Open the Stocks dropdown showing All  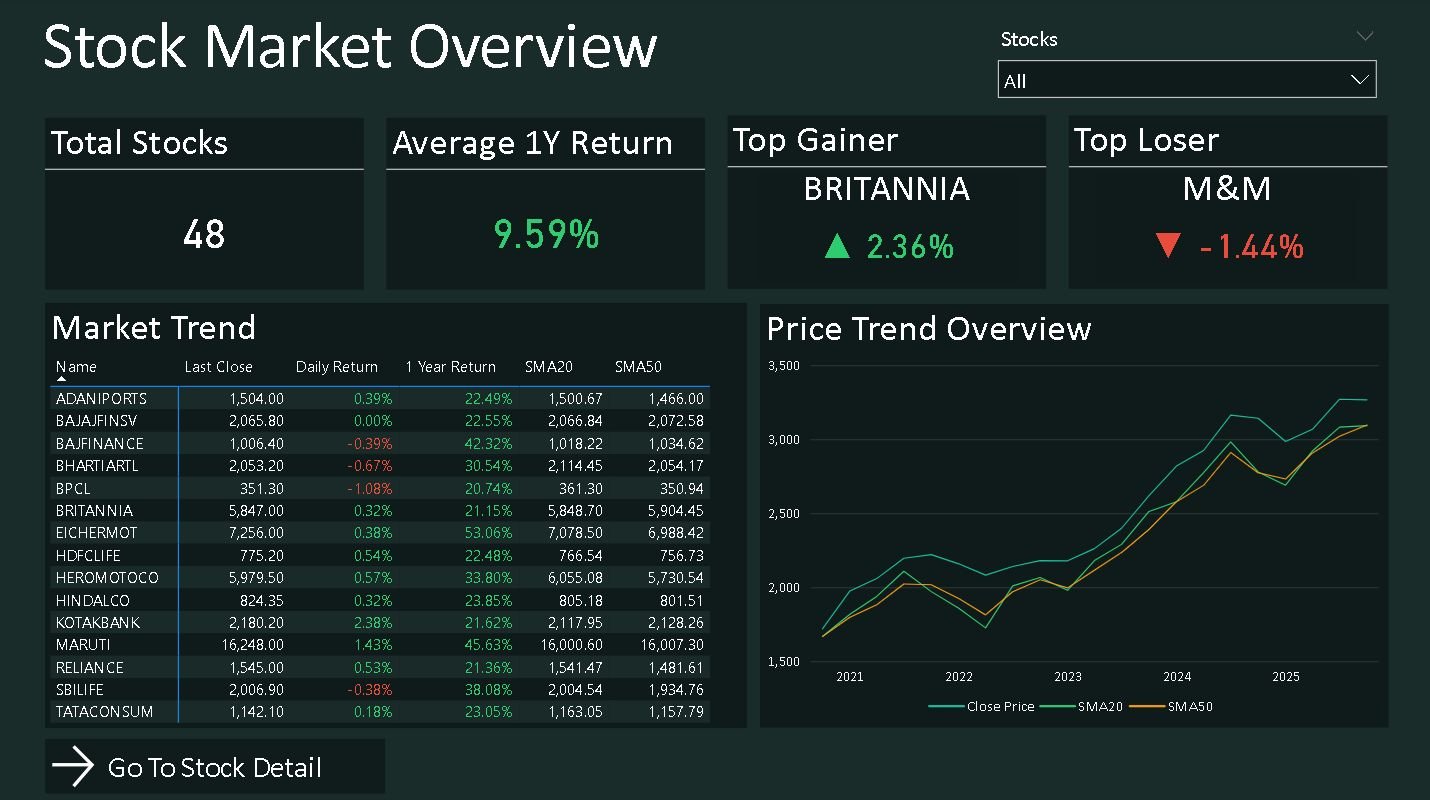pos(1187,80)
